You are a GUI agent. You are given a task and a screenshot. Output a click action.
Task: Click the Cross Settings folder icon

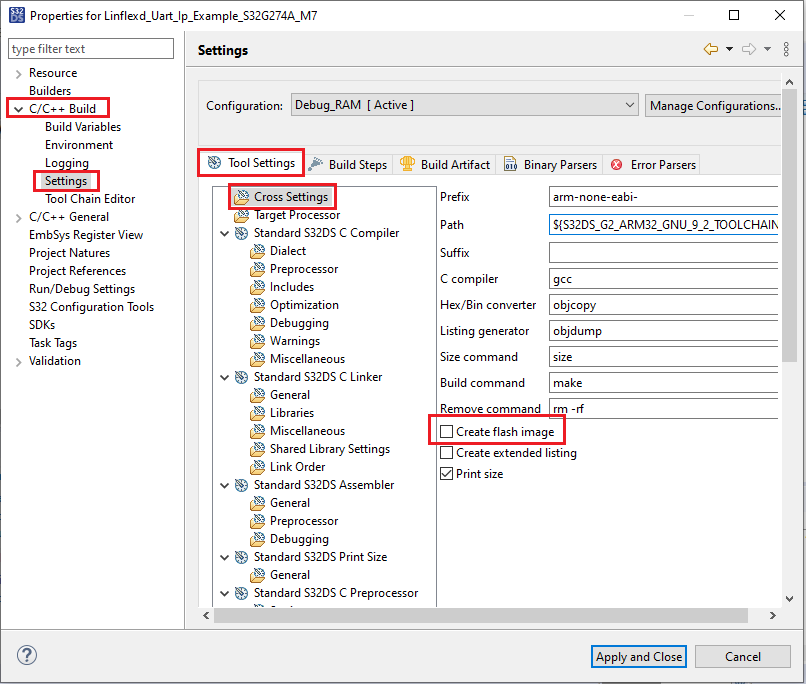click(x=241, y=197)
